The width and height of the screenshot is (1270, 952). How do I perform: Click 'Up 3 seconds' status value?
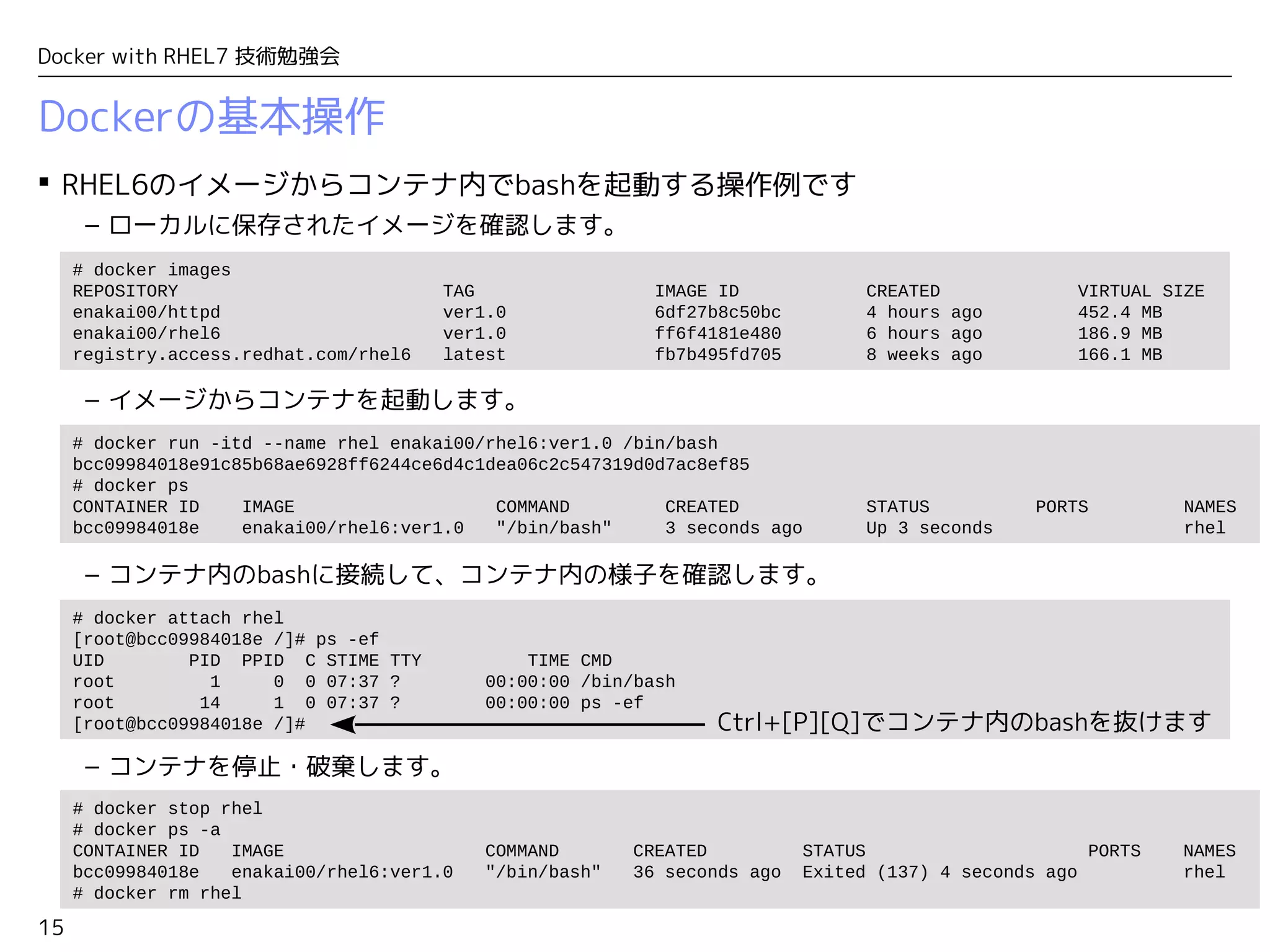point(929,528)
